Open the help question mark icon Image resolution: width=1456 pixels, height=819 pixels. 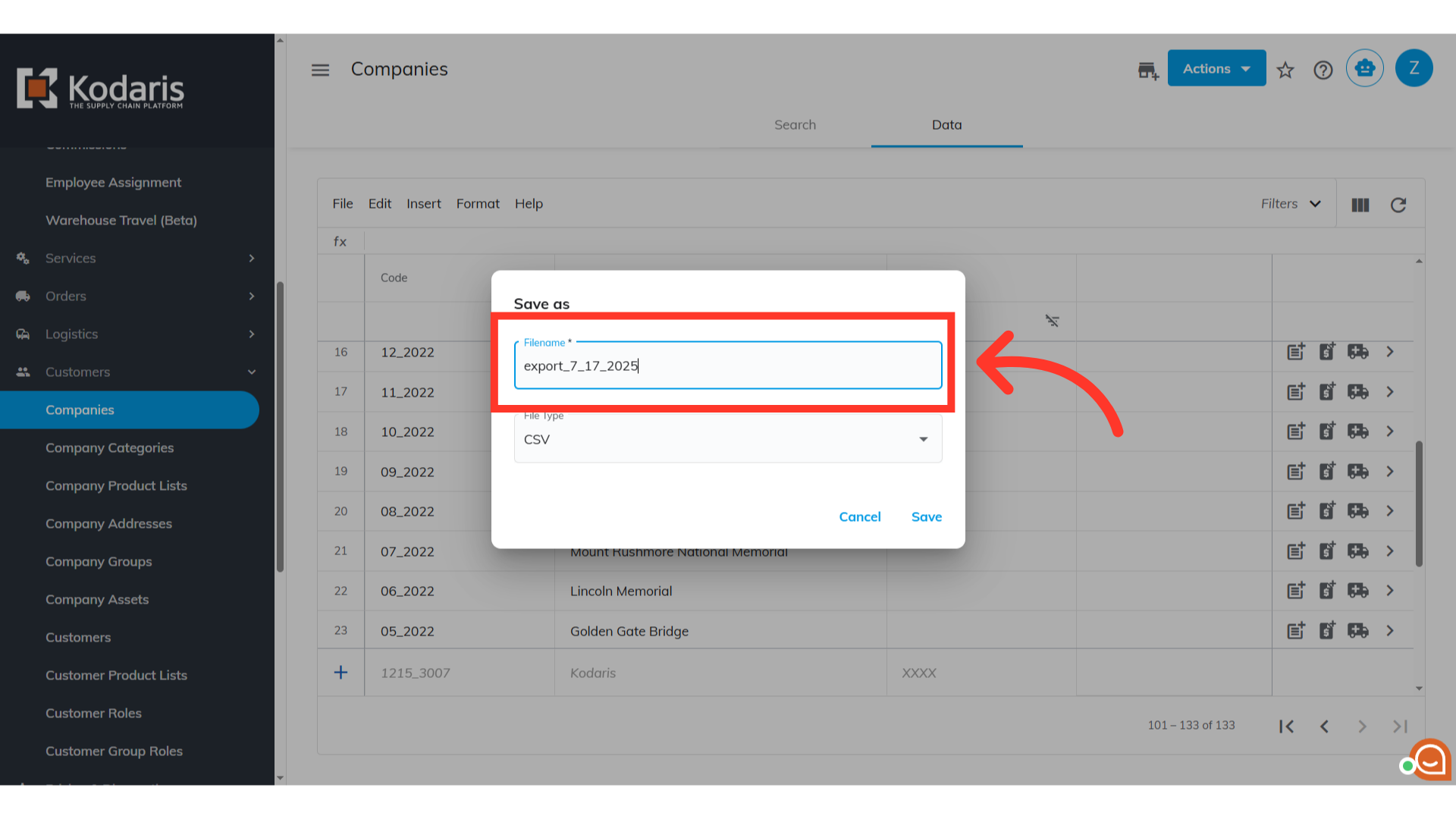(x=1323, y=70)
